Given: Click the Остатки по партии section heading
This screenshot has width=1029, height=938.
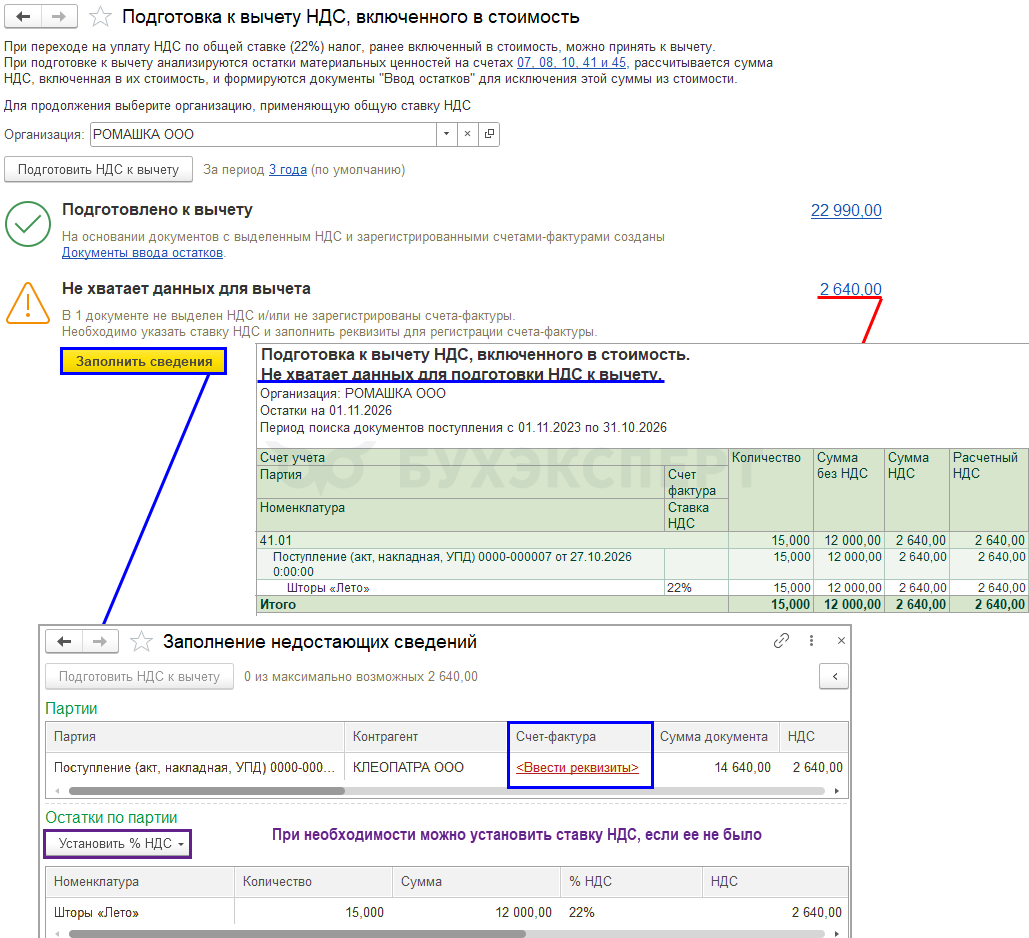Looking at the screenshot, I should 111,817.
